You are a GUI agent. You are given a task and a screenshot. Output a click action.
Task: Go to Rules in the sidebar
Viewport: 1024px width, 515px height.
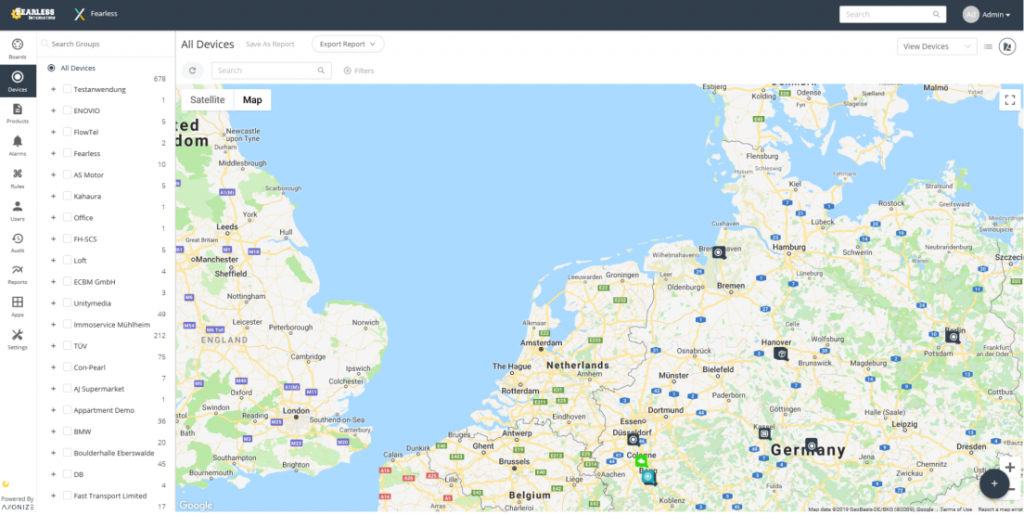[17, 177]
